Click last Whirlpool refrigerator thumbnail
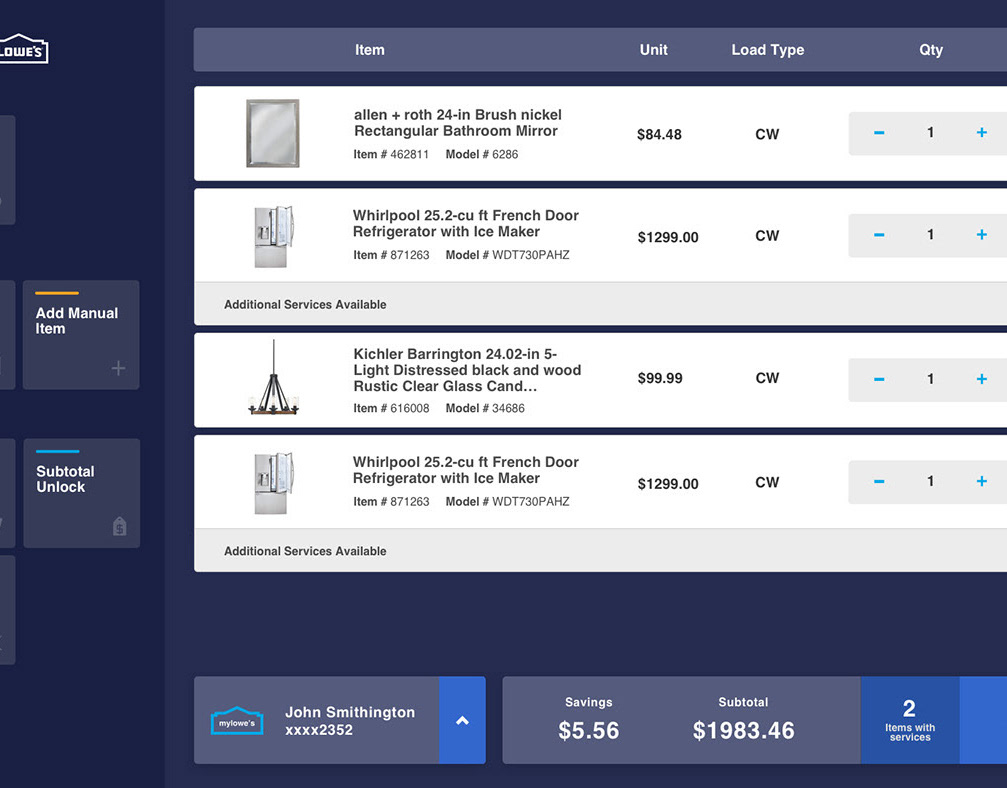The image size is (1007, 788). (x=274, y=482)
